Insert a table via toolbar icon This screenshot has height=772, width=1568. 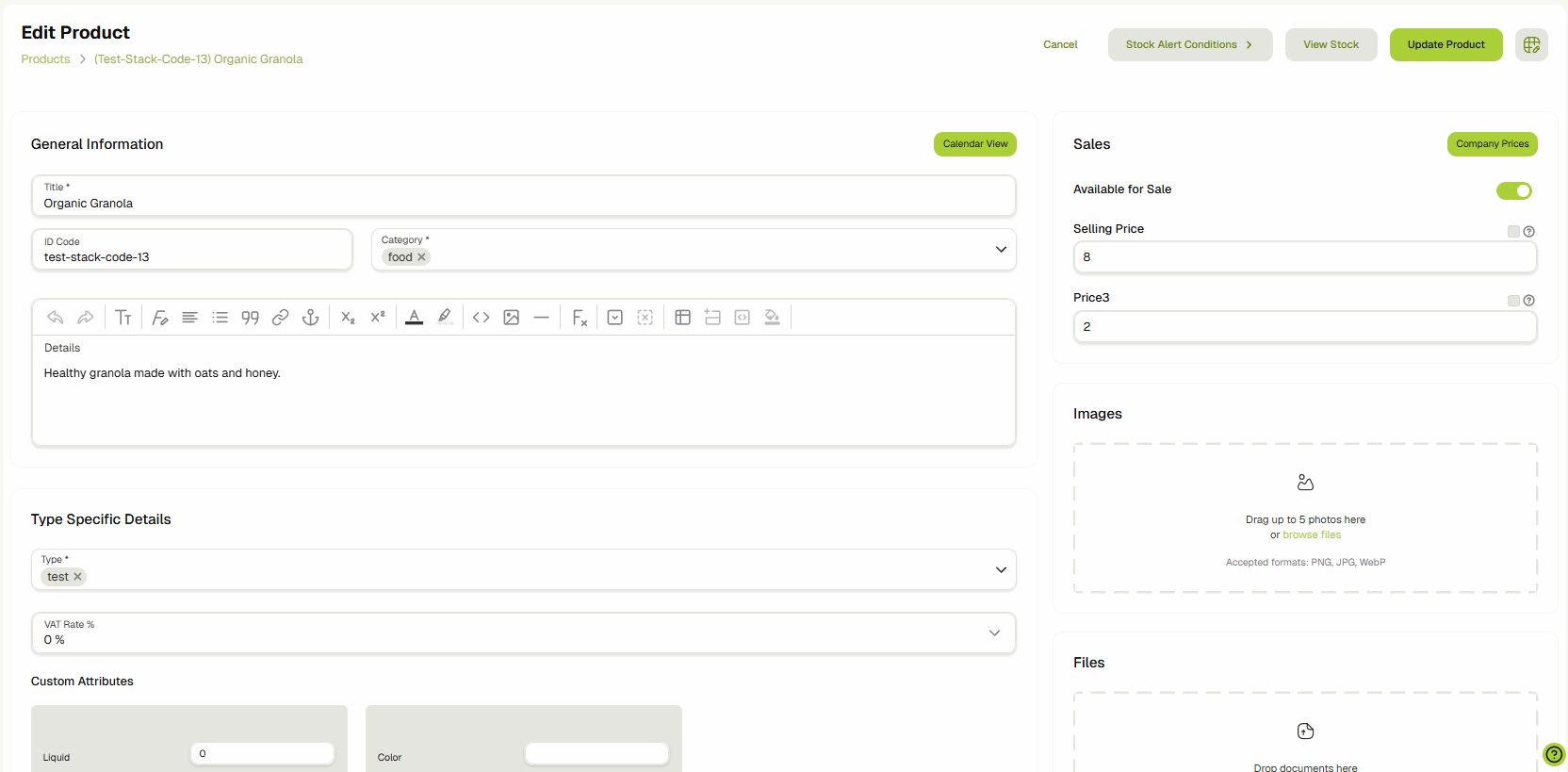(683, 318)
